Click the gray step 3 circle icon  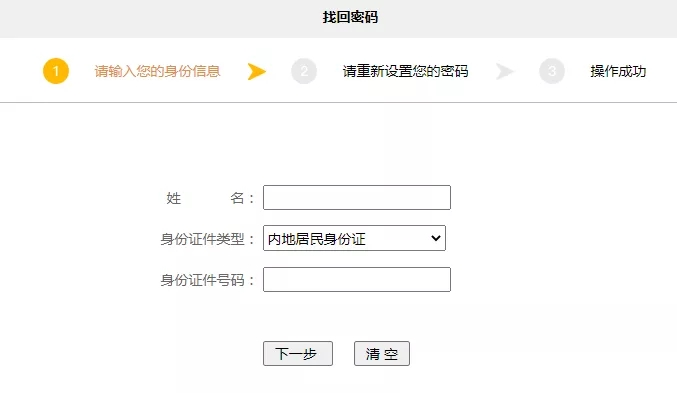point(552,71)
